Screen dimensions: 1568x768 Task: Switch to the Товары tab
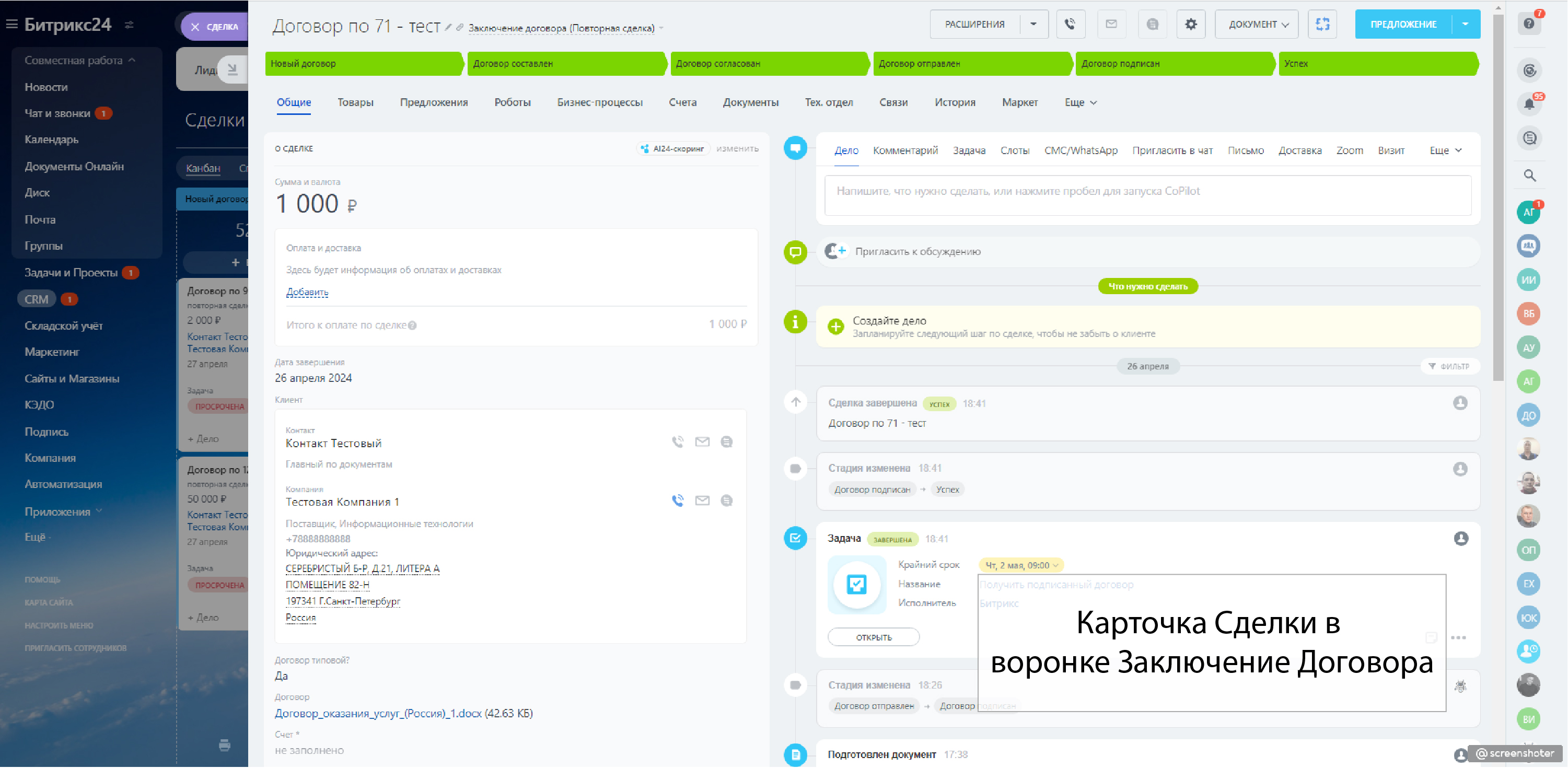355,102
